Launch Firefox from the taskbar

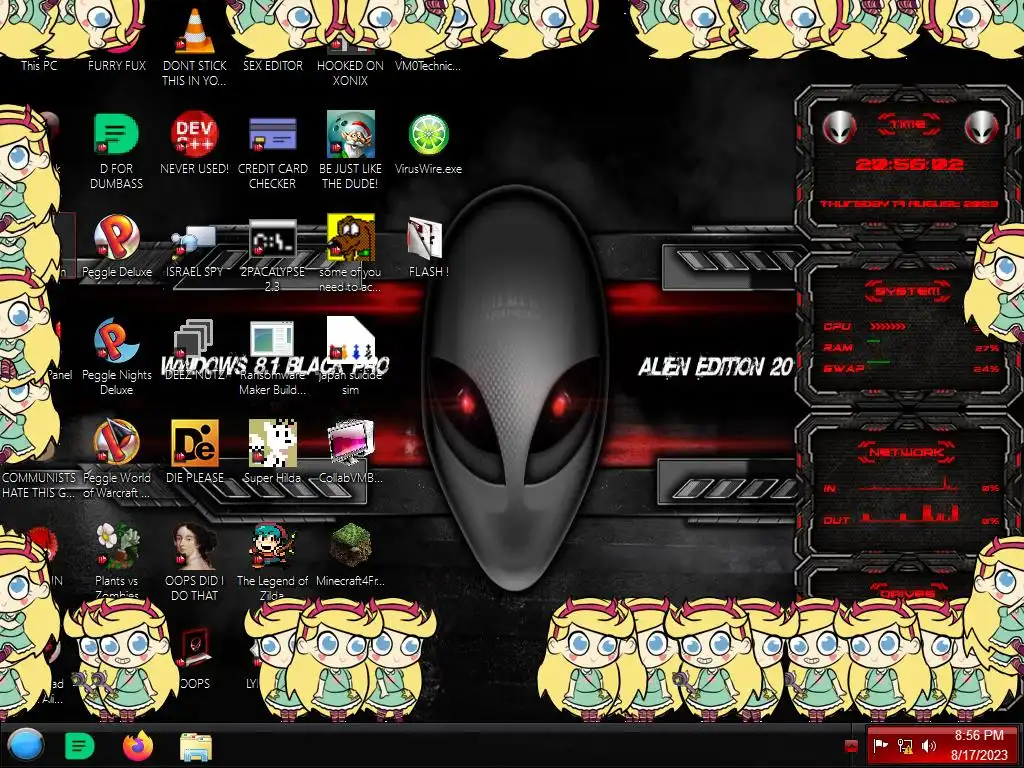(x=138, y=746)
